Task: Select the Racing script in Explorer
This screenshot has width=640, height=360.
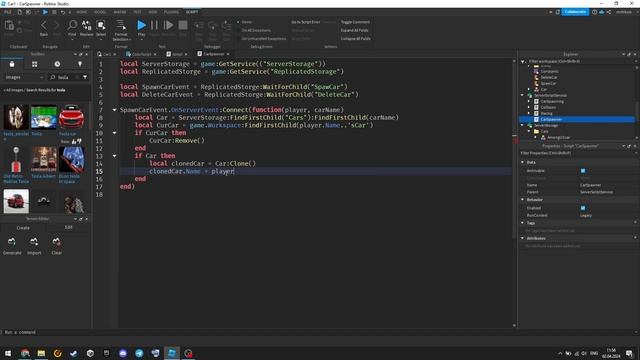Action: [x=546, y=113]
